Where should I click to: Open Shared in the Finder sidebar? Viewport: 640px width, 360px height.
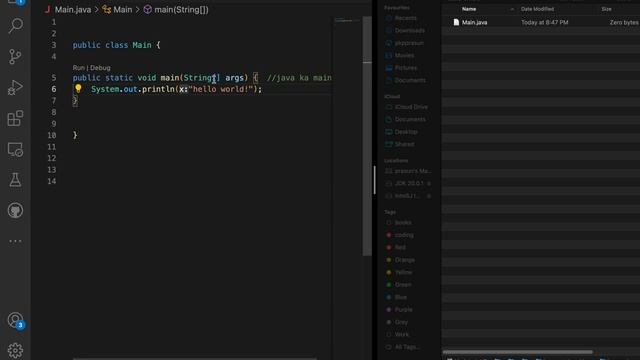pos(404,144)
